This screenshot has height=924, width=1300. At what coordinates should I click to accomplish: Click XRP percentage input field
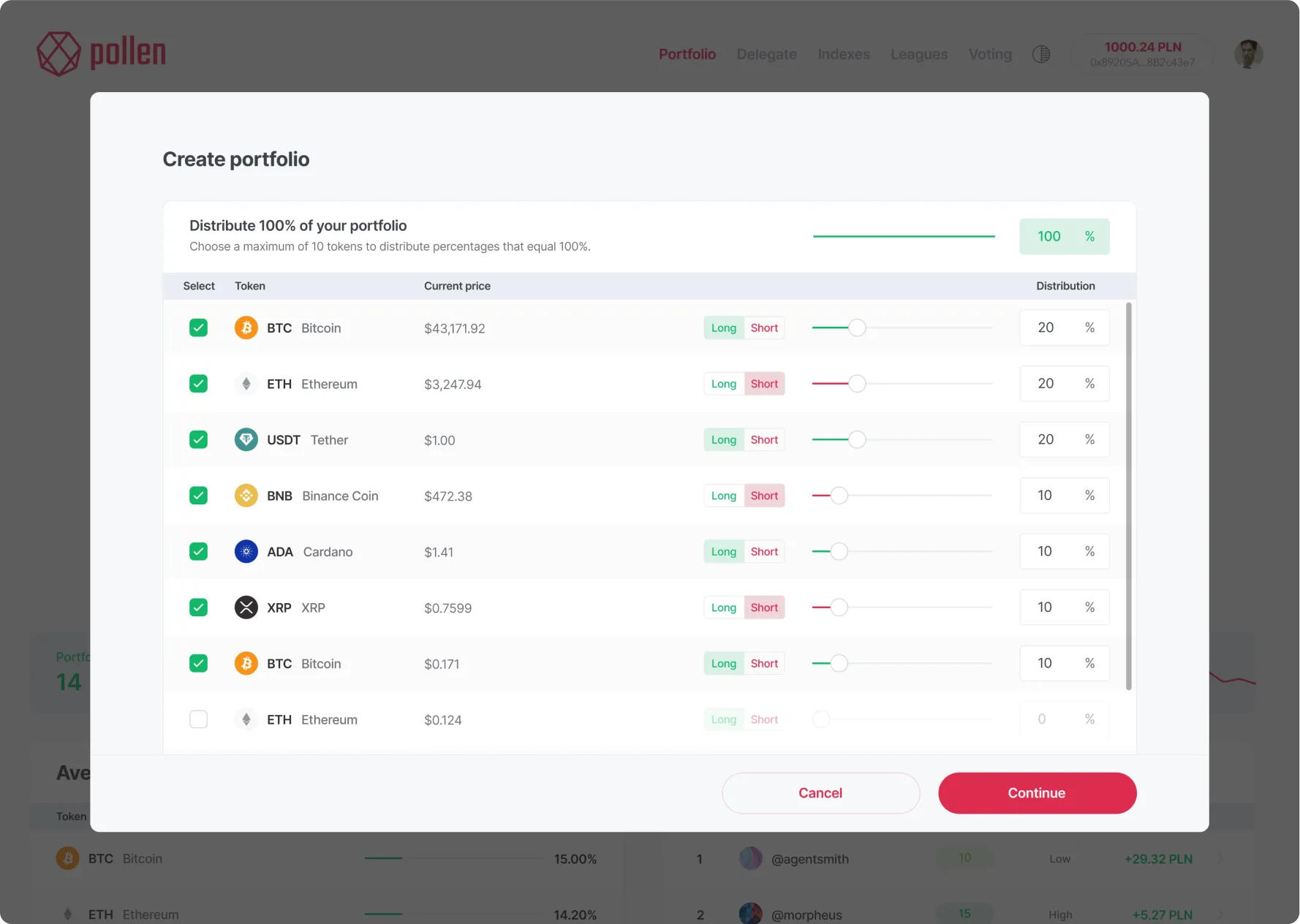point(1064,607)
